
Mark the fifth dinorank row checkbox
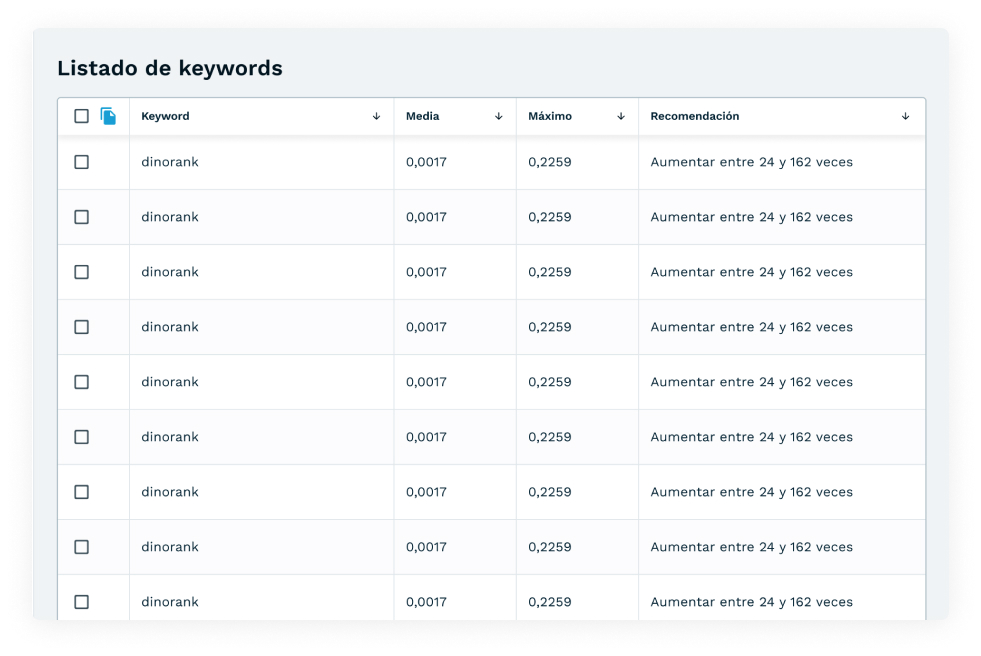(x=81, y=382)
